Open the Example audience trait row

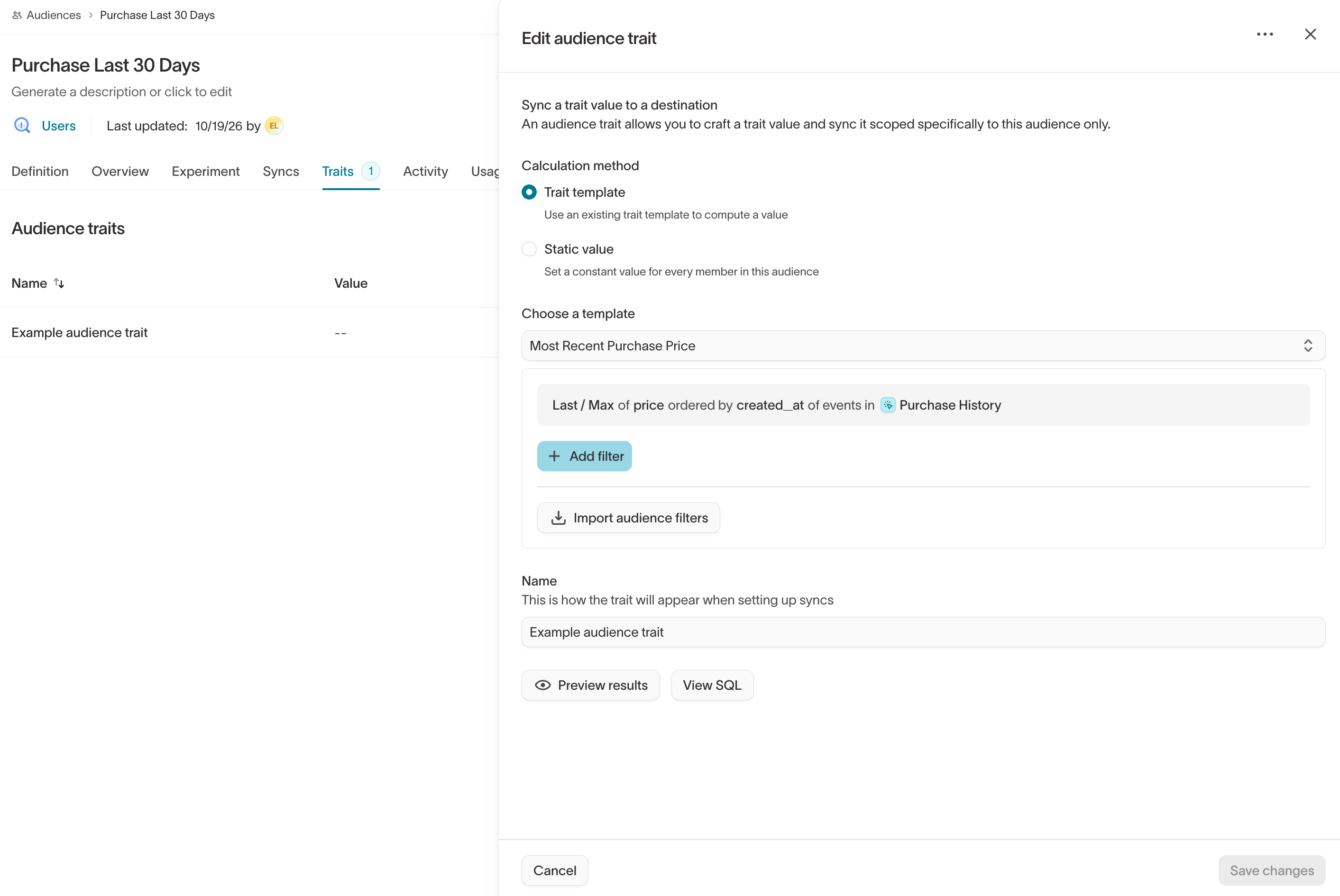pos(249,333)
